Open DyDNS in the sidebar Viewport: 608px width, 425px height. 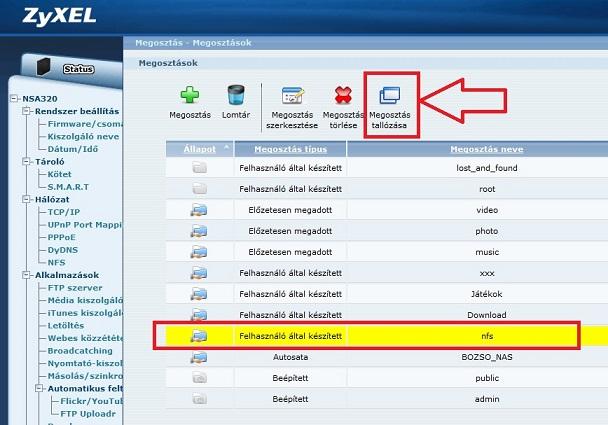coord(62,250)
